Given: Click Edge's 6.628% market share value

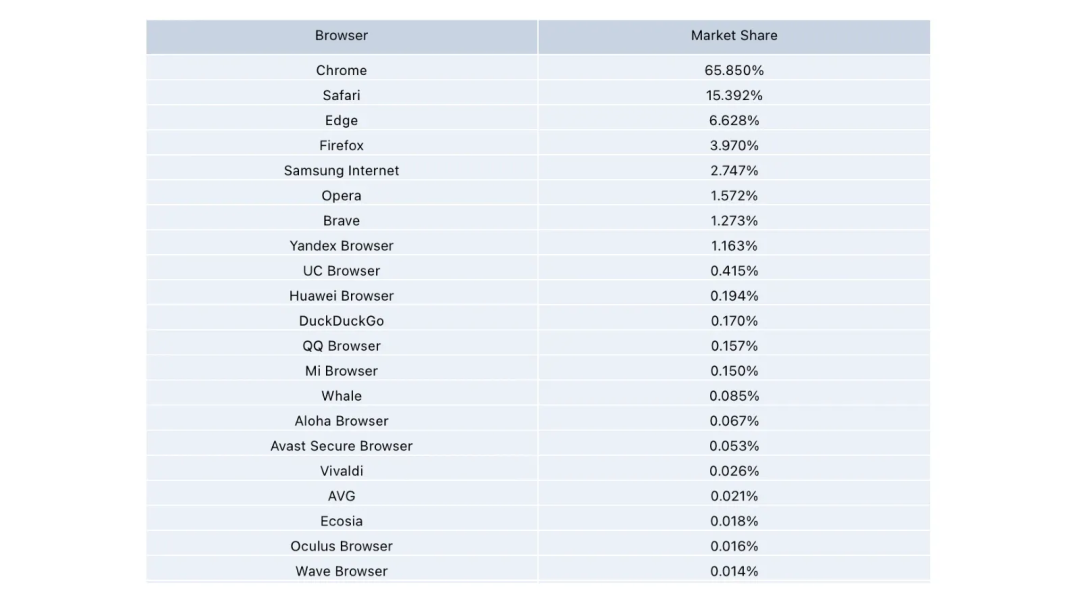Looking at the screenshot, I should [x=734, y=120].
